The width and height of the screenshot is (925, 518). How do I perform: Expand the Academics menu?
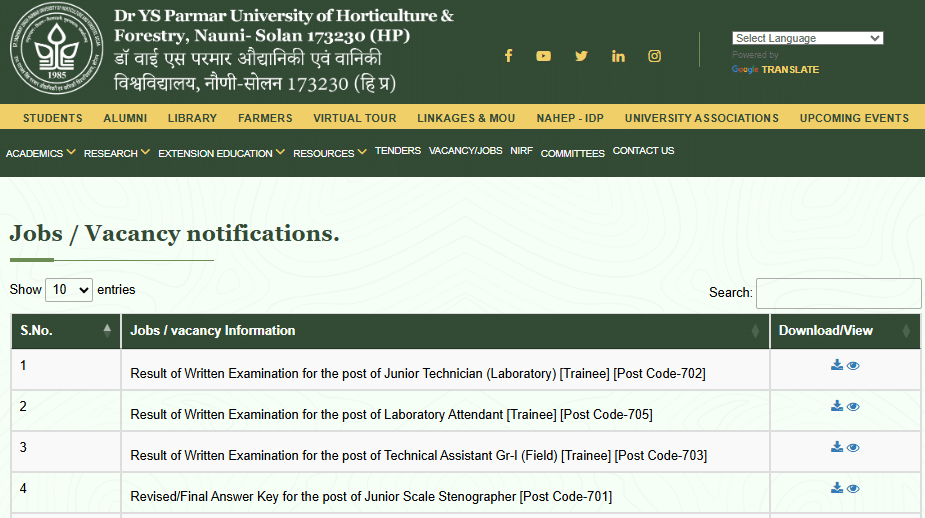(x=40, y=153)
